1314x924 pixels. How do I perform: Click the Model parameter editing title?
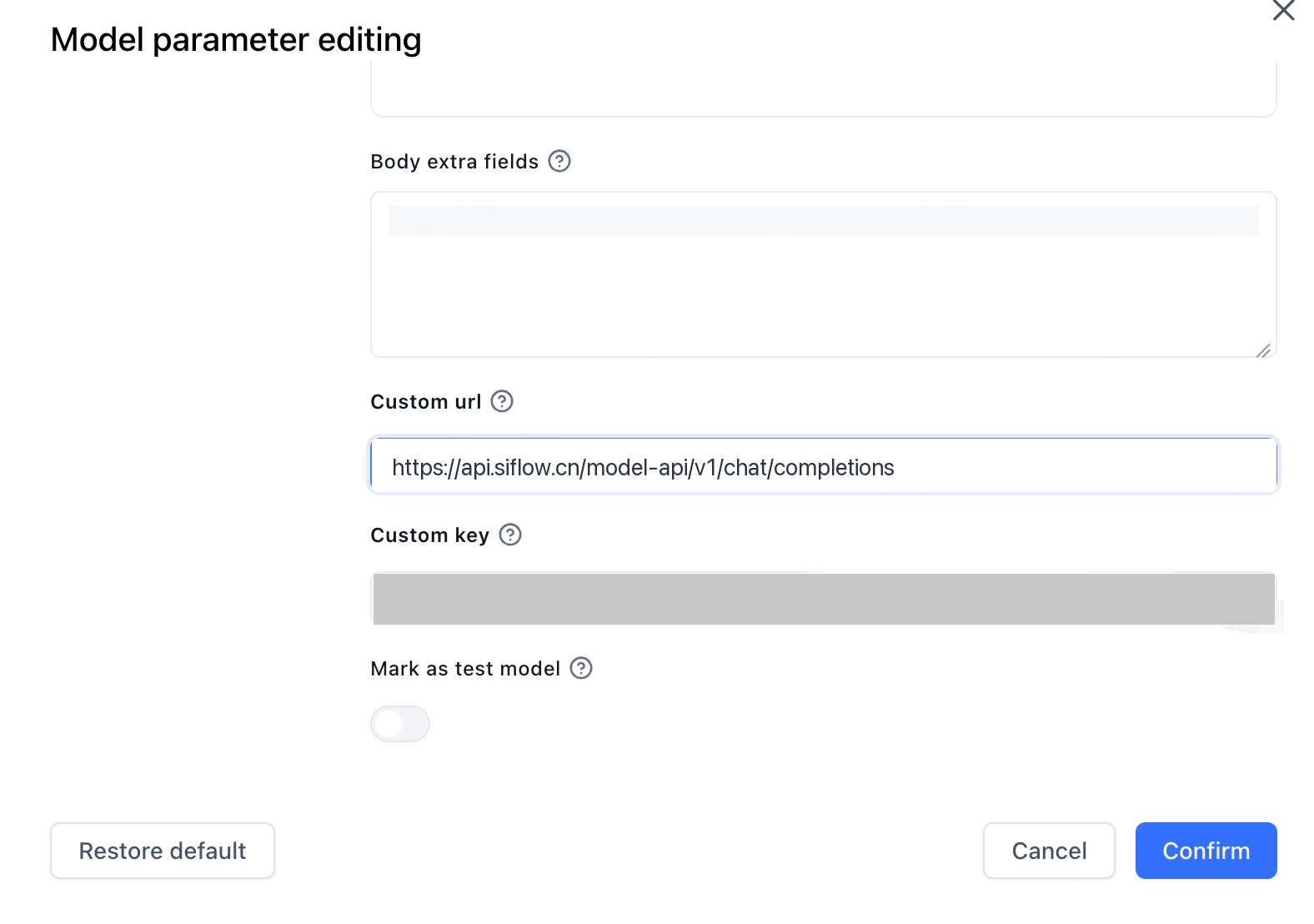coord(236,39)
